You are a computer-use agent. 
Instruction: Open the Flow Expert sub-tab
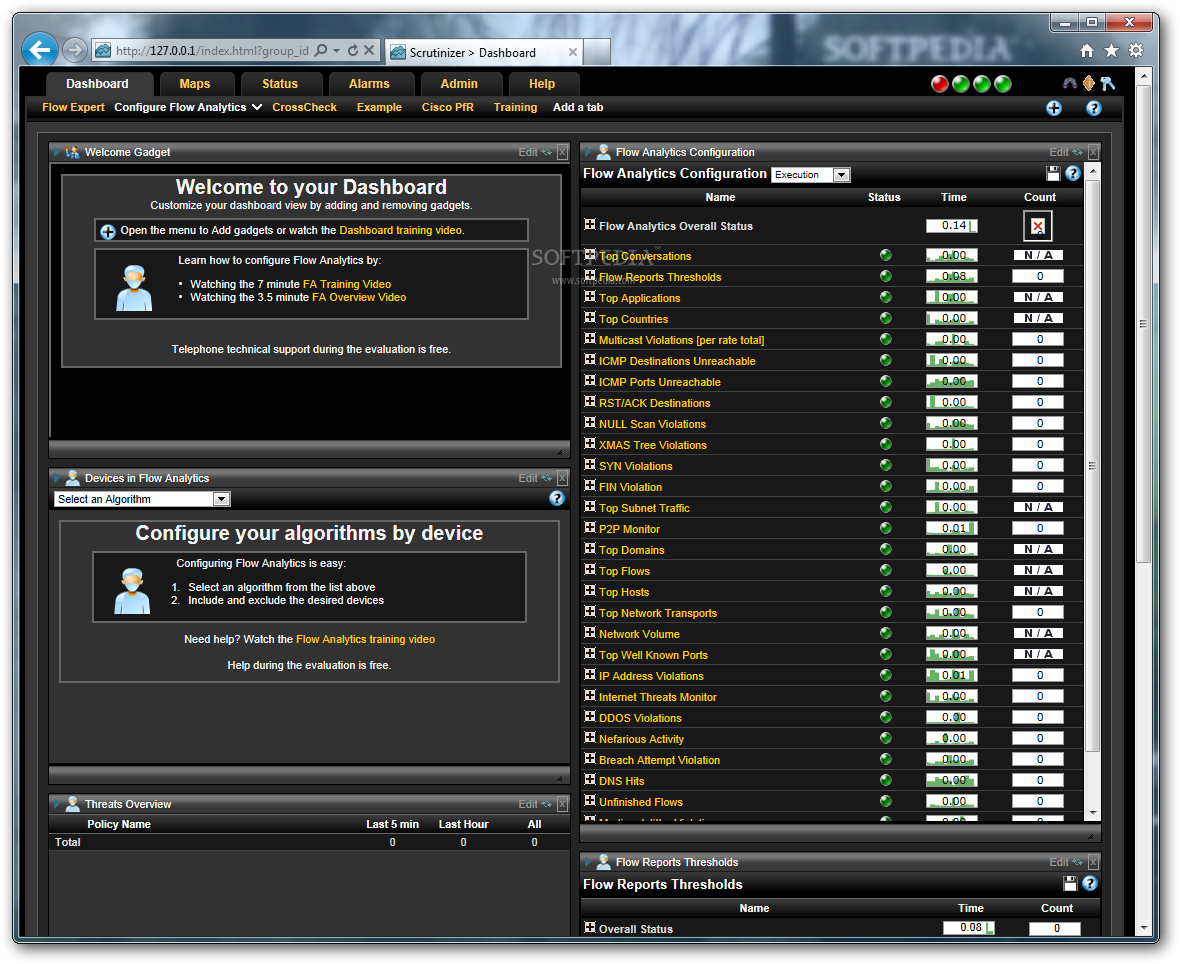click(x=73, y=108)
